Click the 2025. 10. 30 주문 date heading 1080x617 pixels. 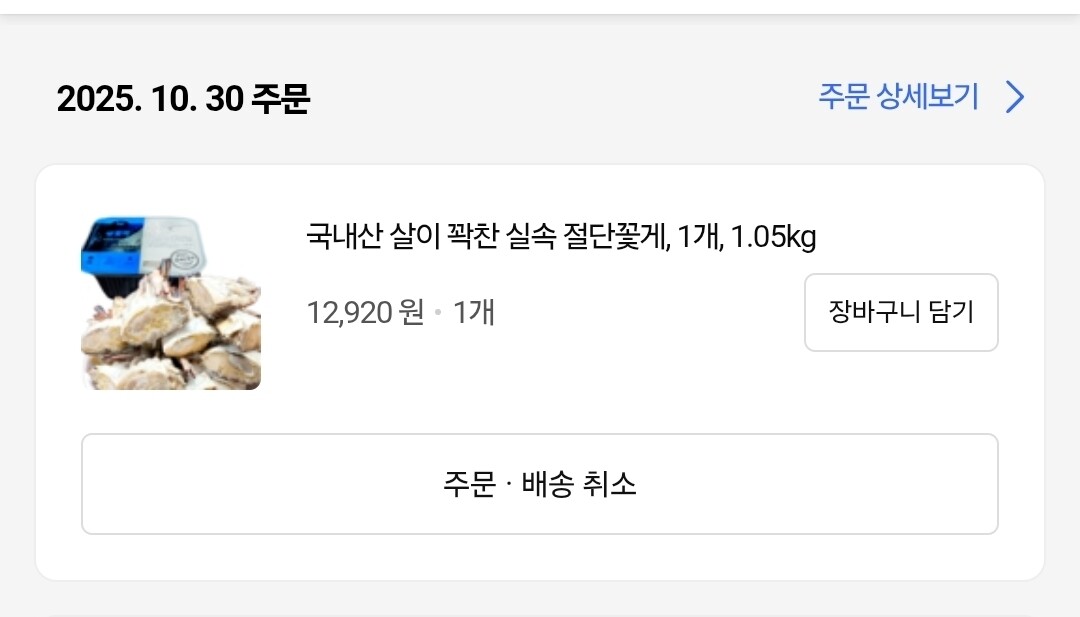point(183,99)
